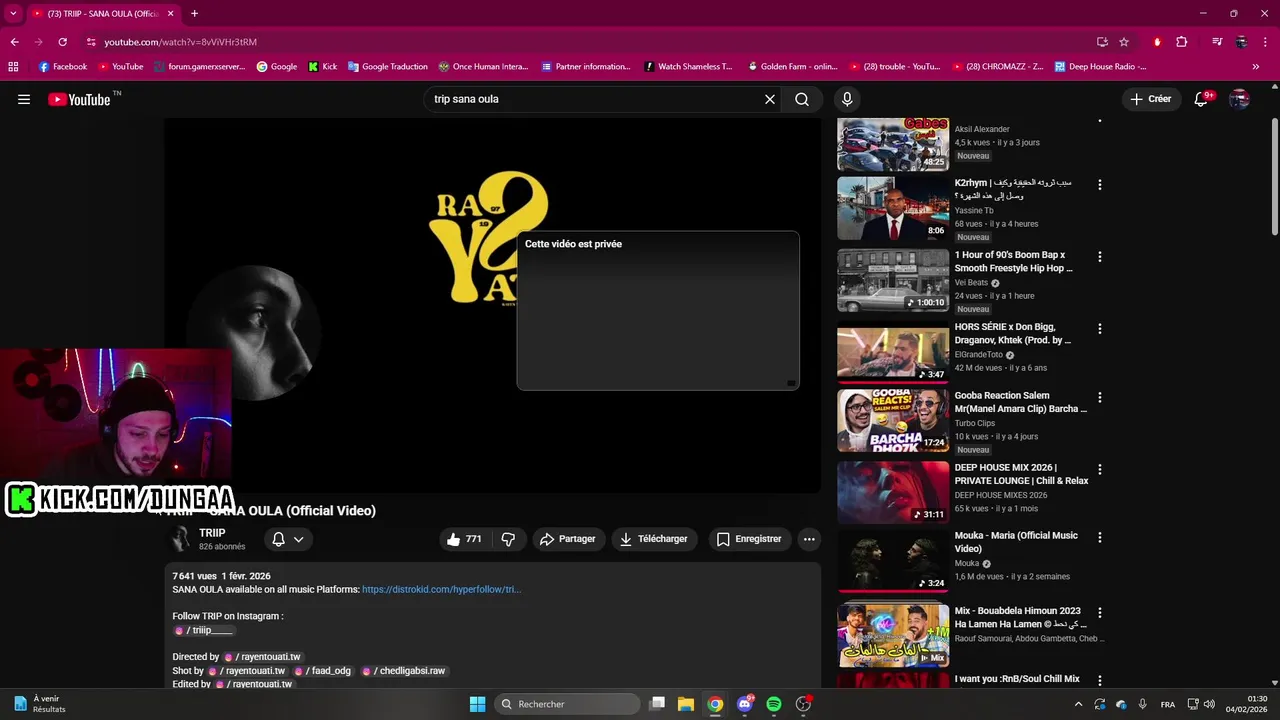Screen dimensions: 1280x720
Task: Open options for K2rhym video
Action: click(1100, 185)
